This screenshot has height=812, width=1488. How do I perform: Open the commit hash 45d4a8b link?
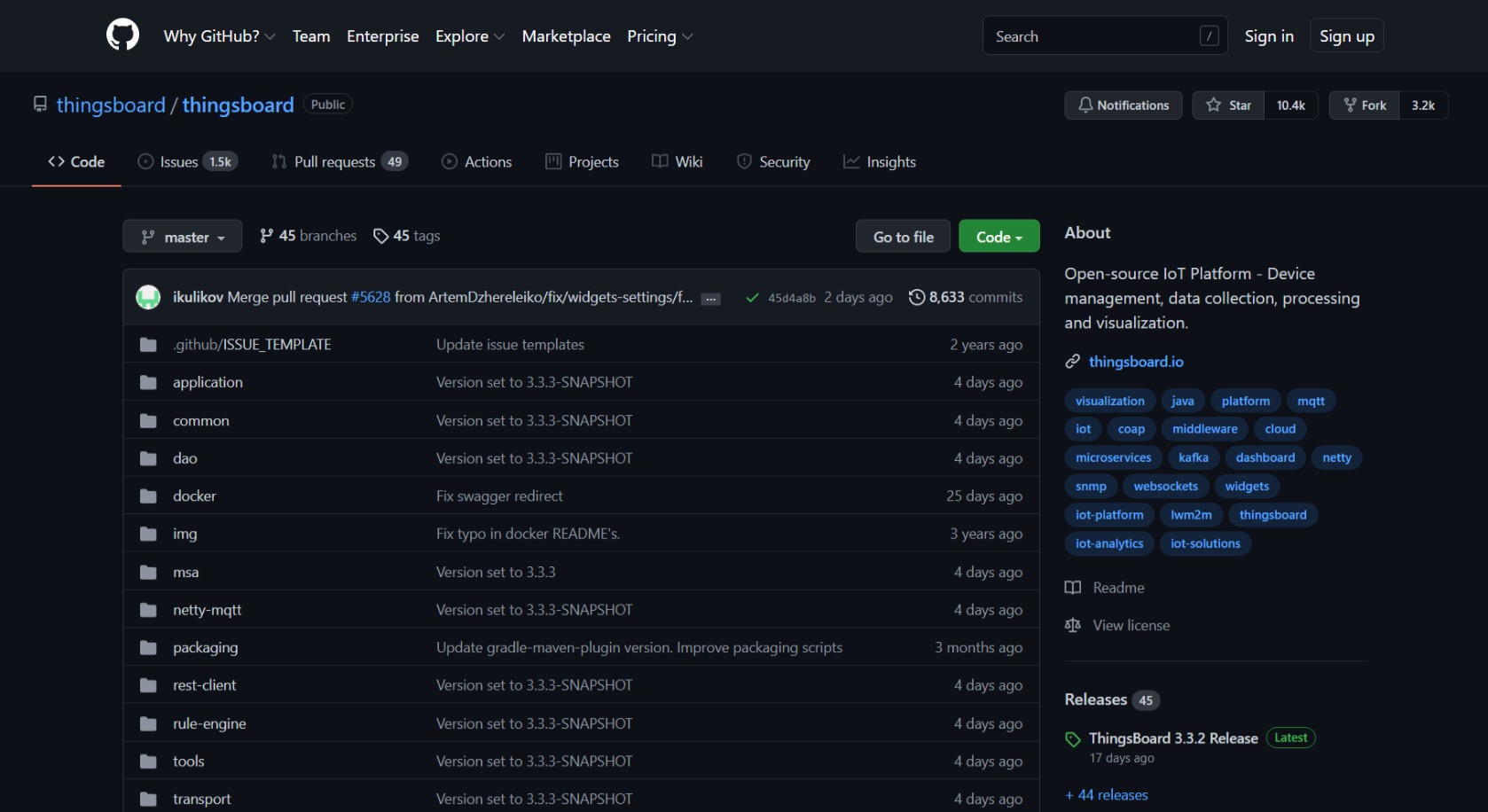tap(792, 298)
